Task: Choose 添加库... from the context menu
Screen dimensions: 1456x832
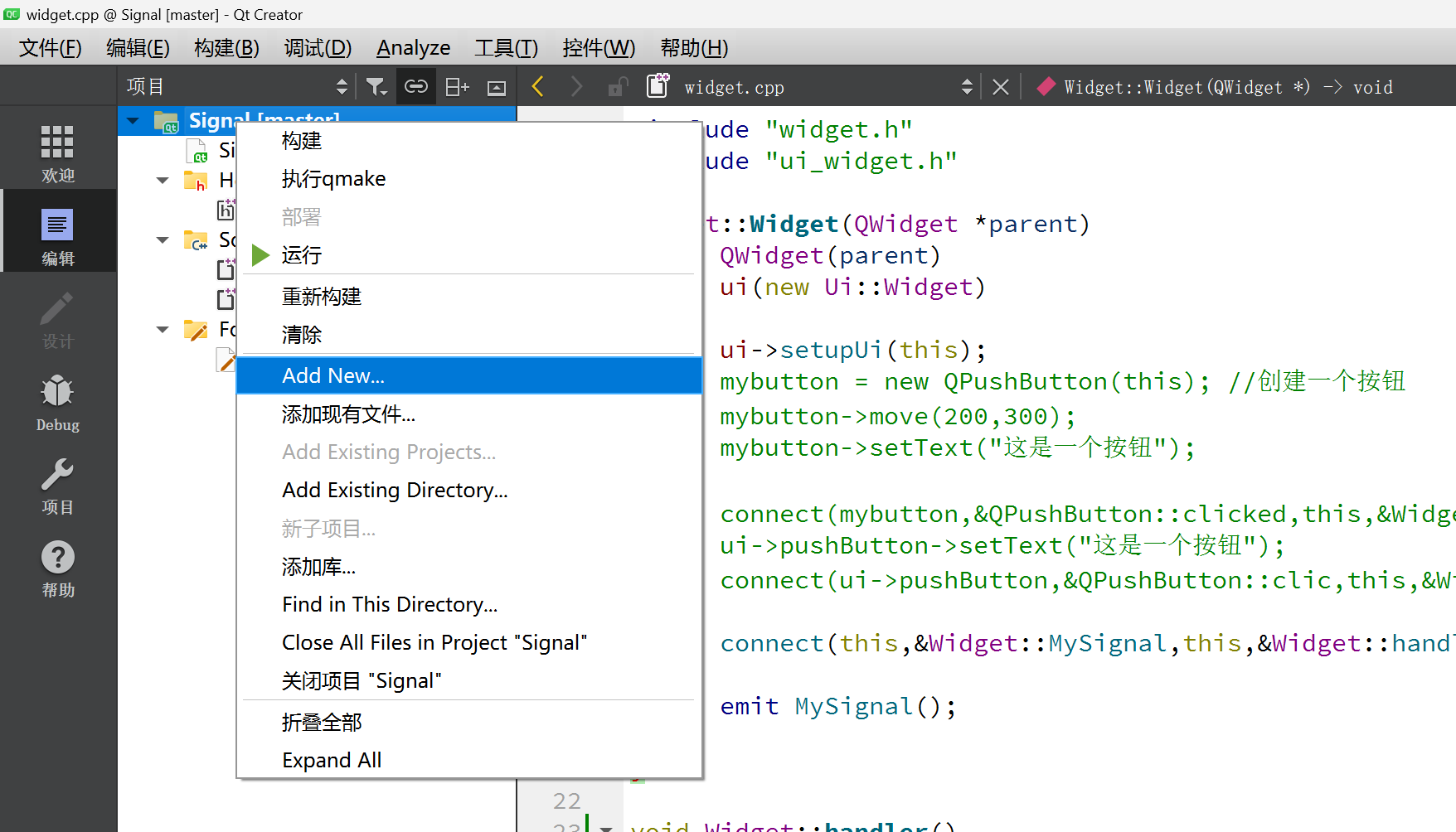Action: pyautogui.click(x=469, y=567)
